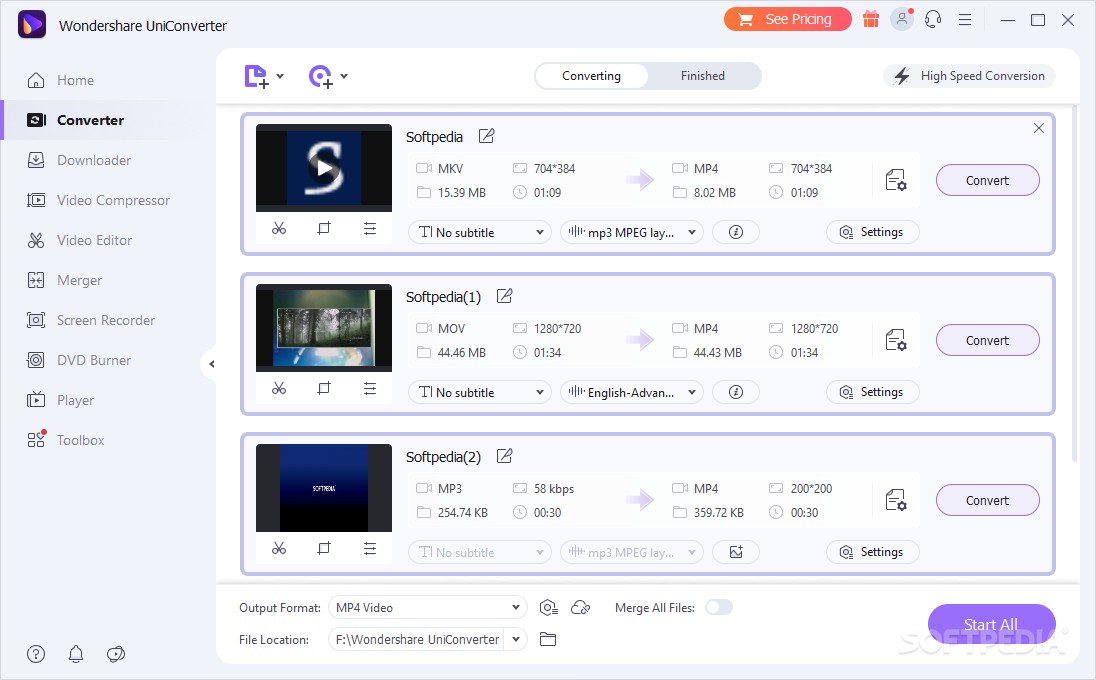The image size is (1096, 680).
Task: Open Video Compressor in the sidebar
Action: (x=98, y=200)
